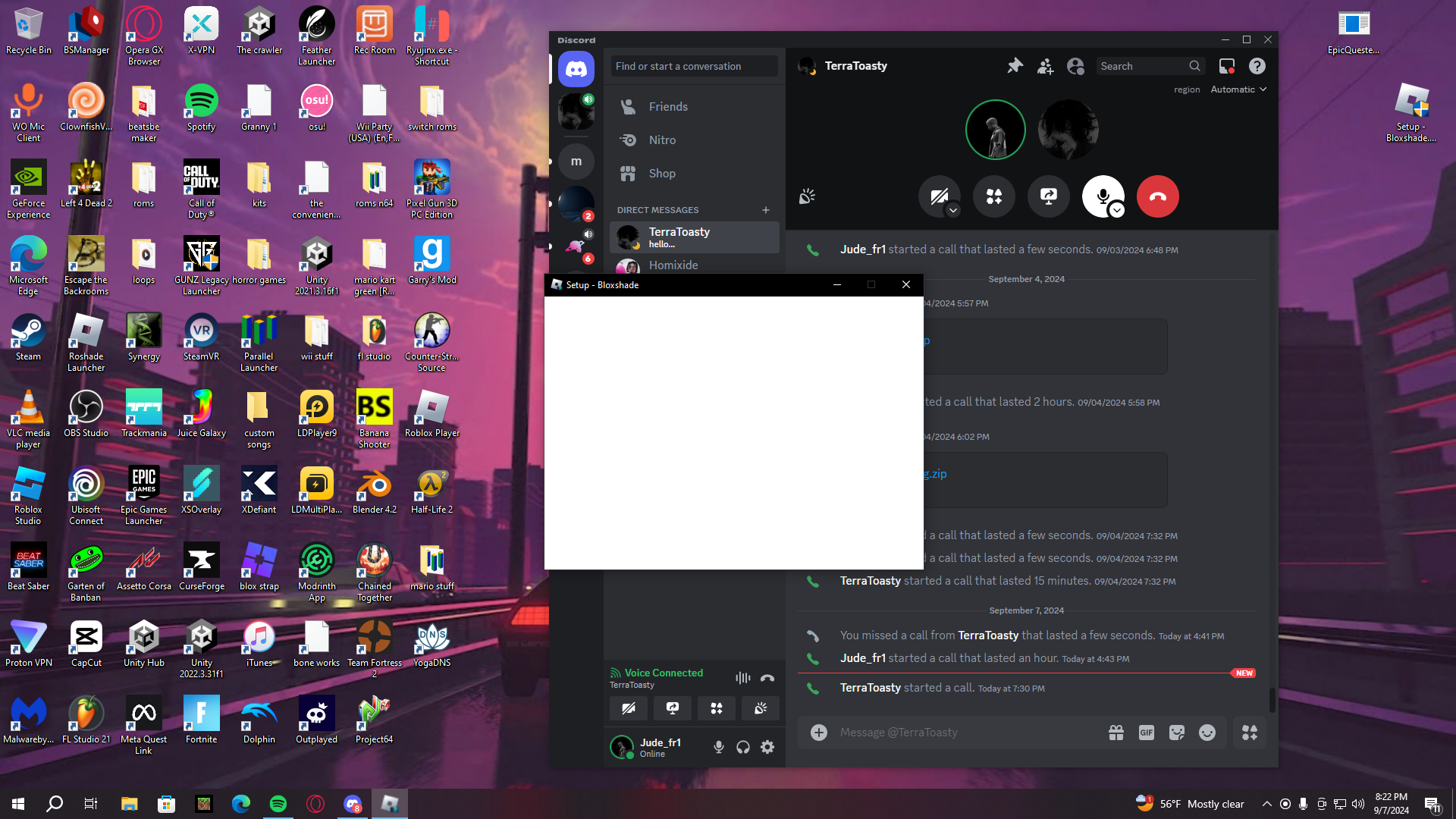
Task: Click the gift Nitro icon
Action: [1116, 733]
